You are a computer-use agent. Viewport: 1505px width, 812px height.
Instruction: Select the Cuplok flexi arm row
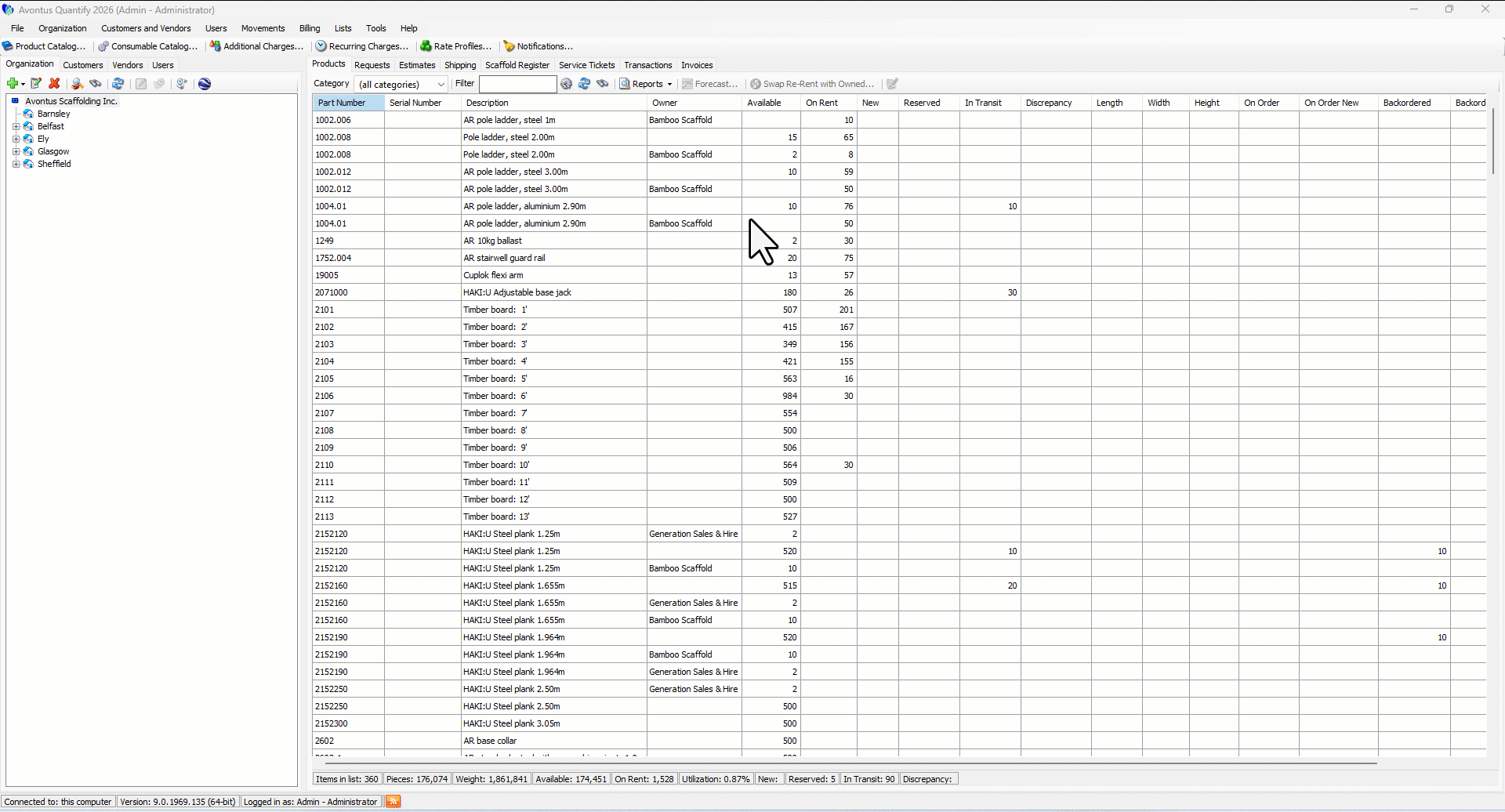tap(899, 275)
